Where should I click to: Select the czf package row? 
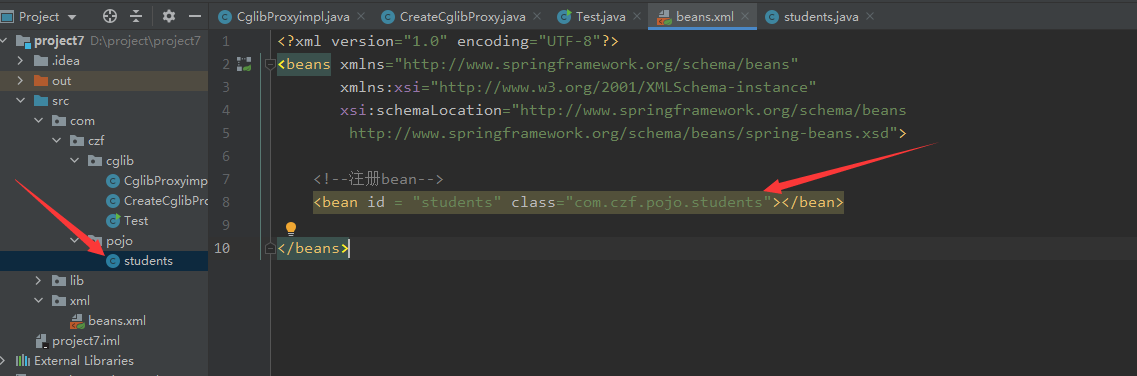[104, 141]
